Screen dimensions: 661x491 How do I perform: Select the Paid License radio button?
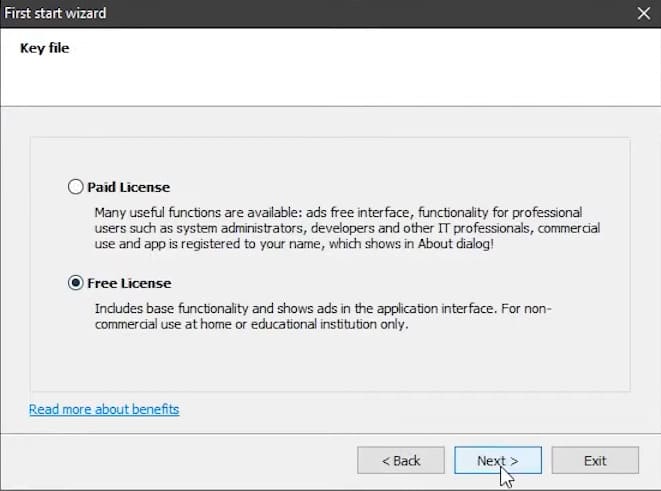point(76,187)
